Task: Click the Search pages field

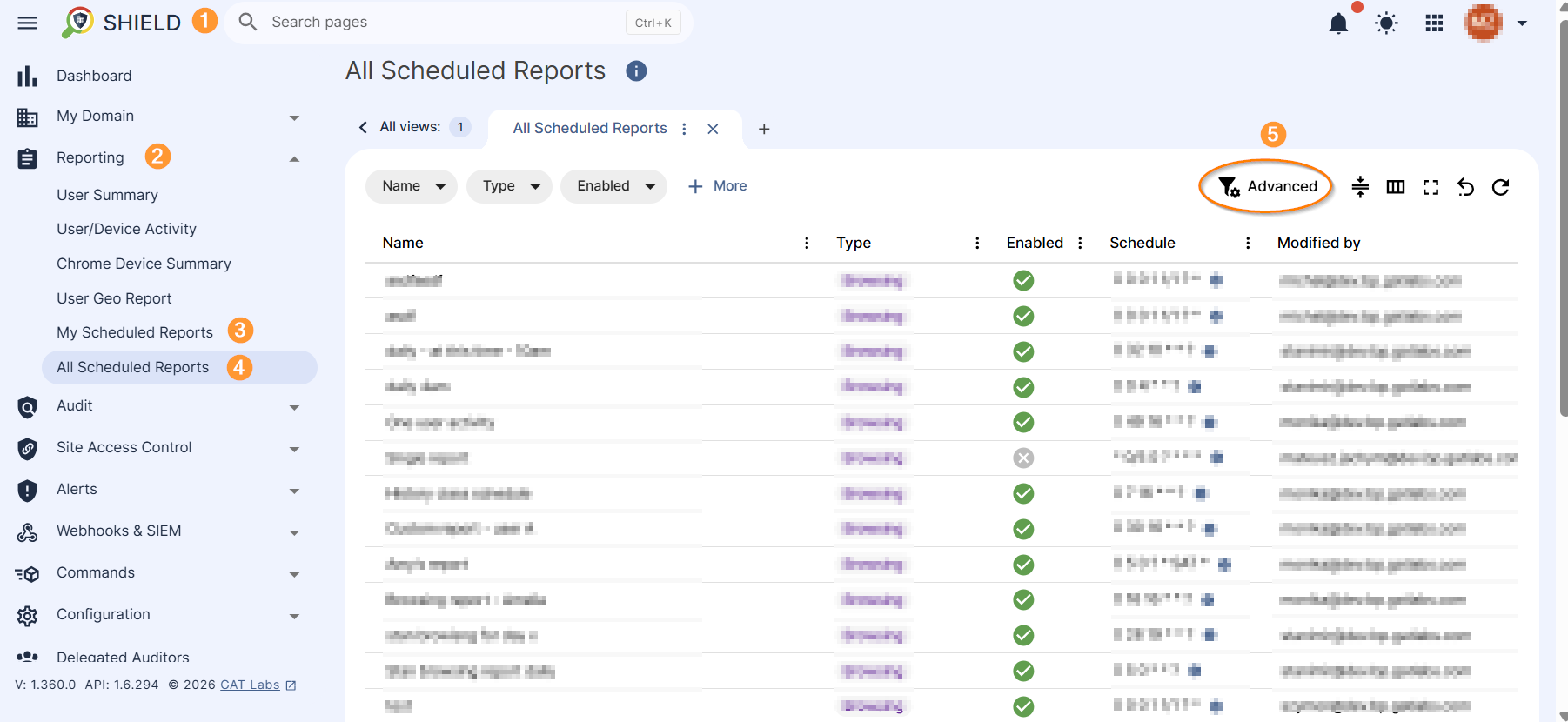Action: click(x=459, y=23)
